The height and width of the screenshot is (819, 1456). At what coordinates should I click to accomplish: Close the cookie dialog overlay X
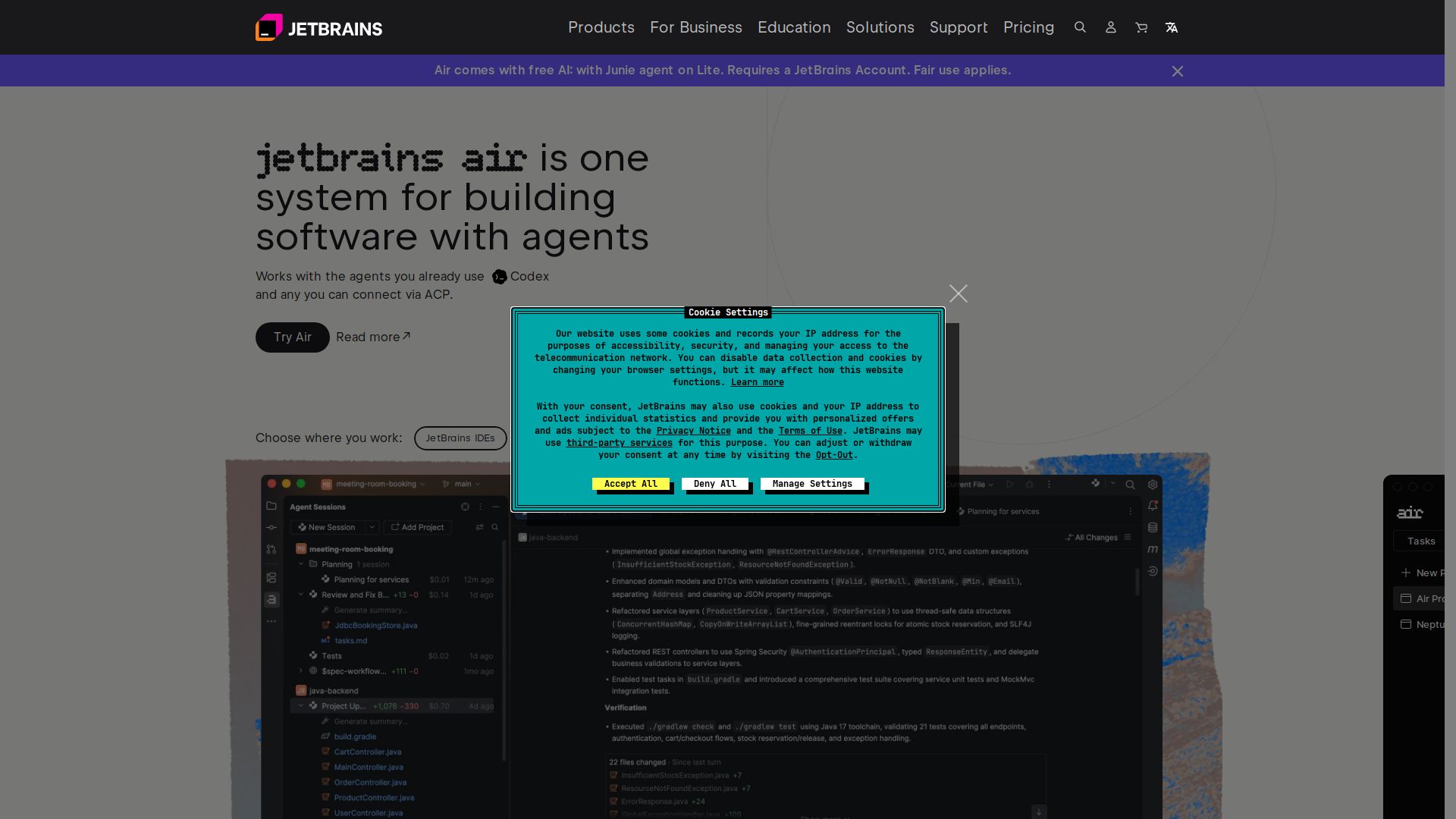(958, 293)
